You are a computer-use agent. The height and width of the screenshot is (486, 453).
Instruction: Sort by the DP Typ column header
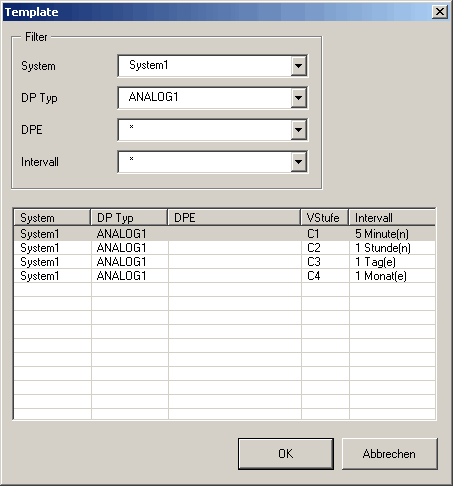(129, 218)
